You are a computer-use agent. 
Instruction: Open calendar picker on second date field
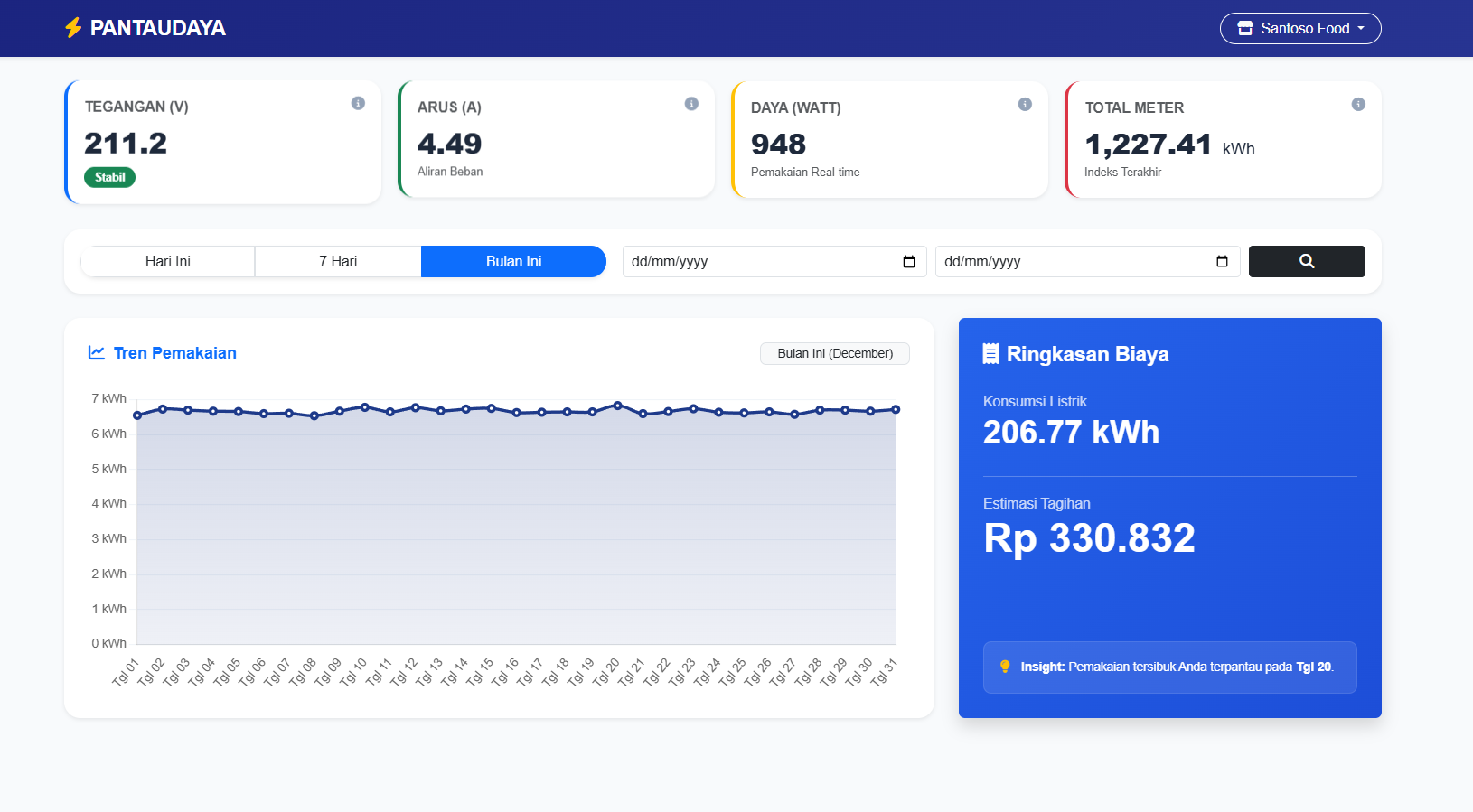point(1222,262)
